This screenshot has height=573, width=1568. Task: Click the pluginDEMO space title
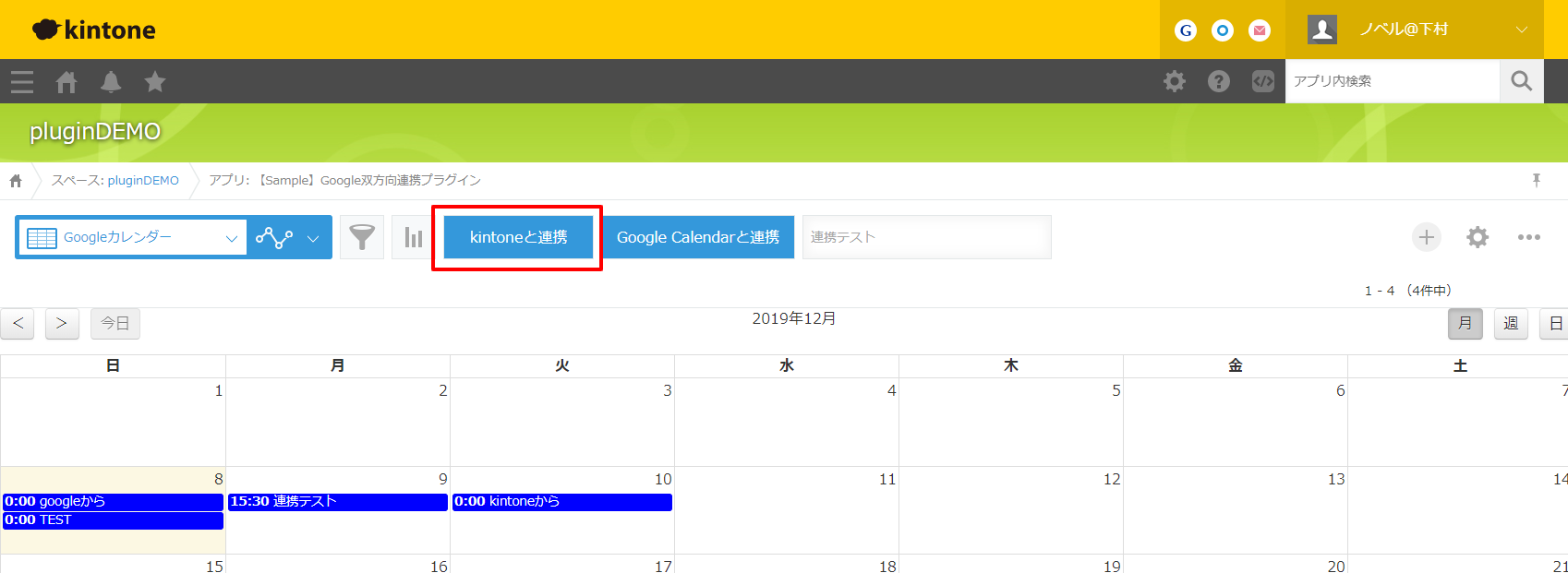[x=95, y=131]
